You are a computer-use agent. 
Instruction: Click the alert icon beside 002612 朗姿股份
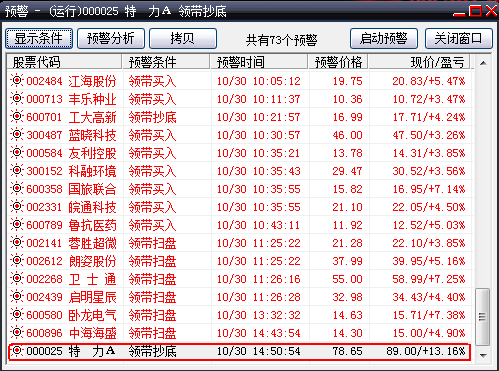[17, 260]
